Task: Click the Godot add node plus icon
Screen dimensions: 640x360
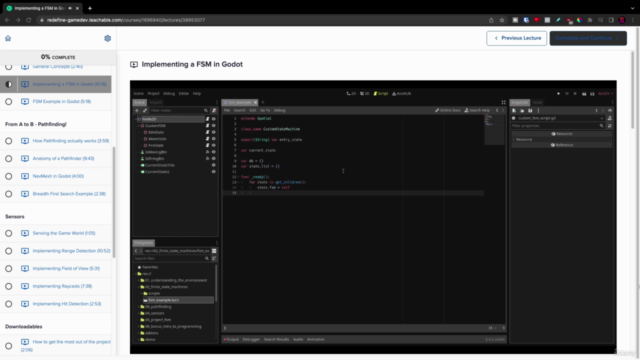Action: [137, 111]
